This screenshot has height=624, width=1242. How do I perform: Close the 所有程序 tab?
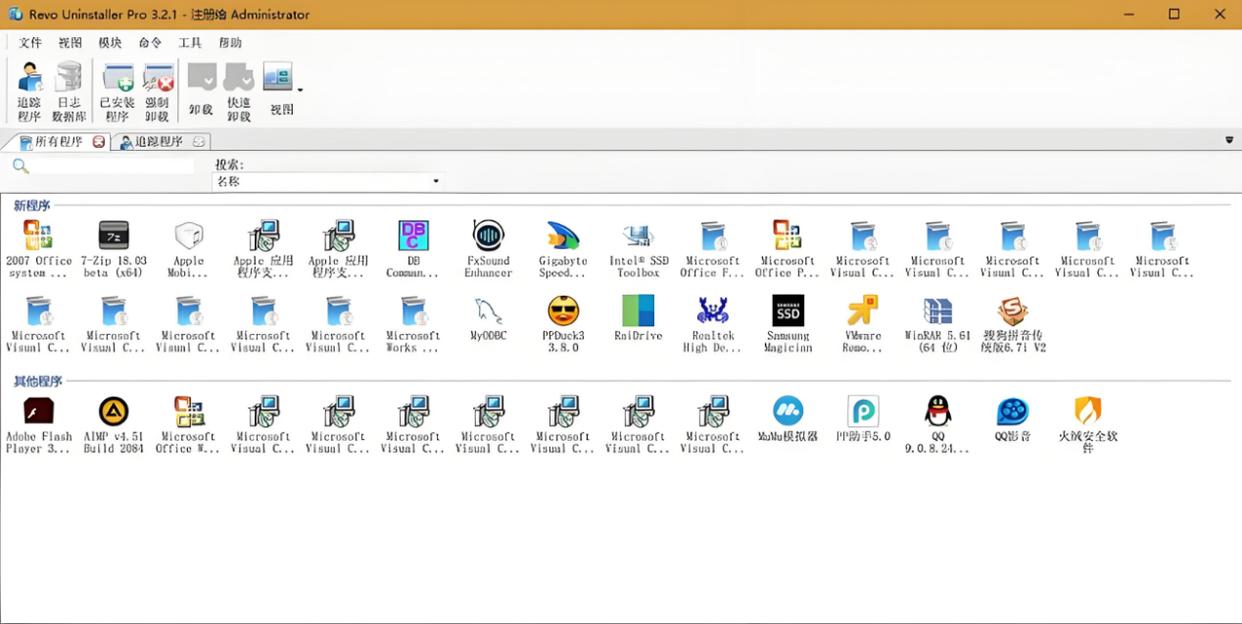pyautogui.click(x=99, y=142)
